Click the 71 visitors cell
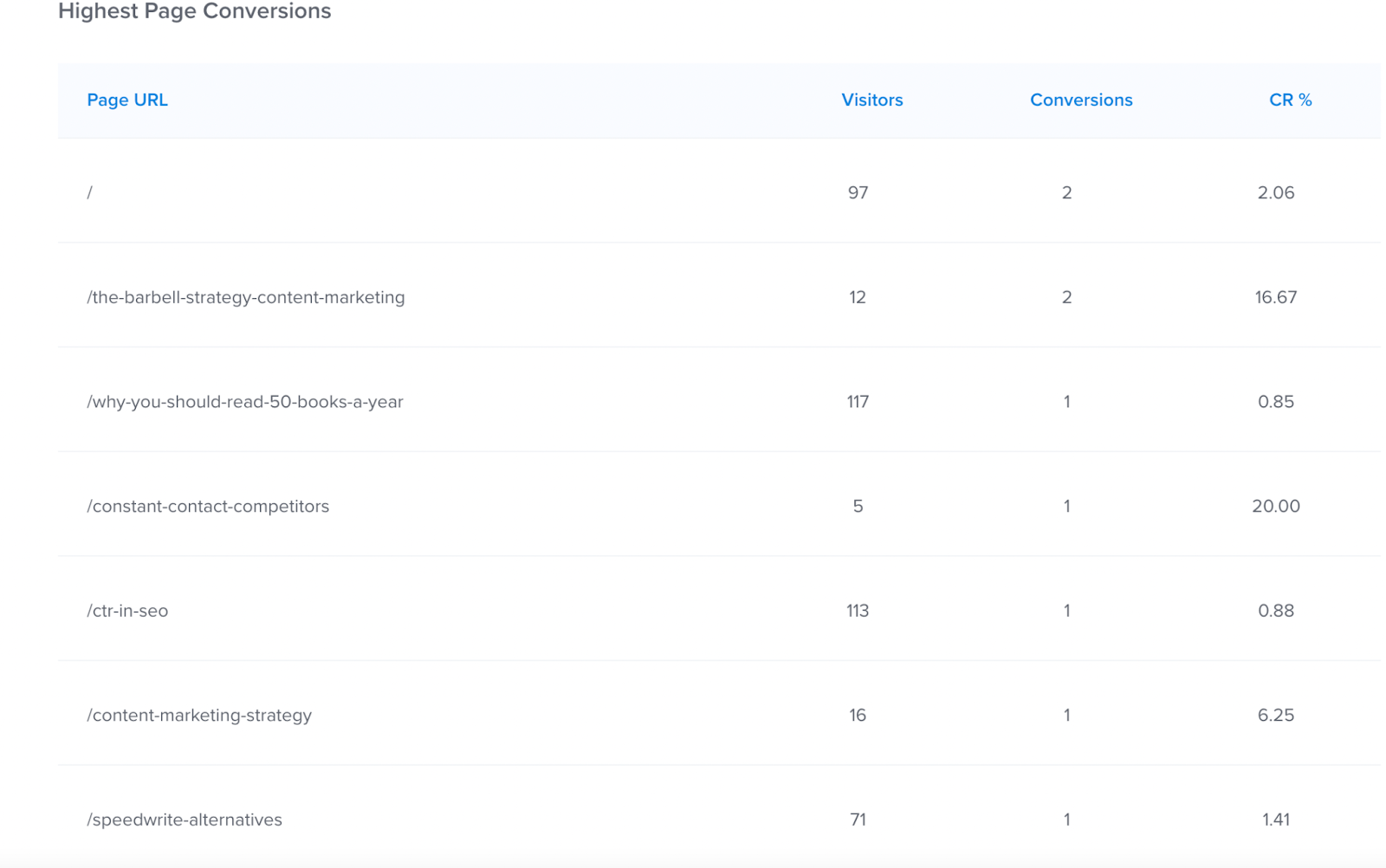This screenshot has width=1386, height=868. point(858,819)
